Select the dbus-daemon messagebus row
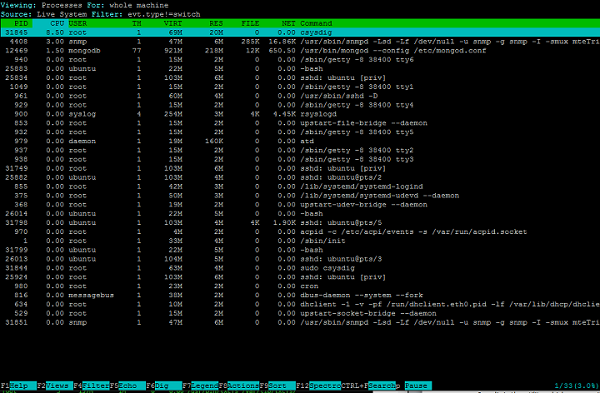Viewport: 600px width, 393px height. (300, 295)
